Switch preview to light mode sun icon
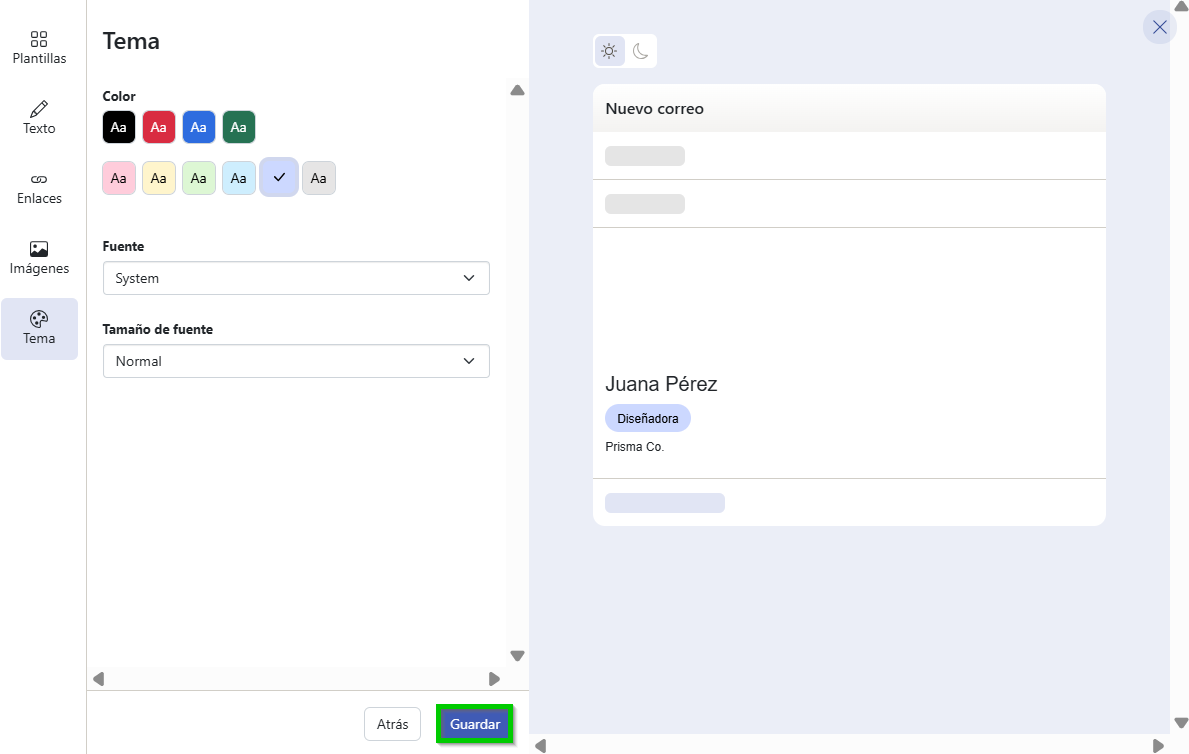Viewport: 1189px width, 754px height. pyautogui.click(x=609, y=51)
